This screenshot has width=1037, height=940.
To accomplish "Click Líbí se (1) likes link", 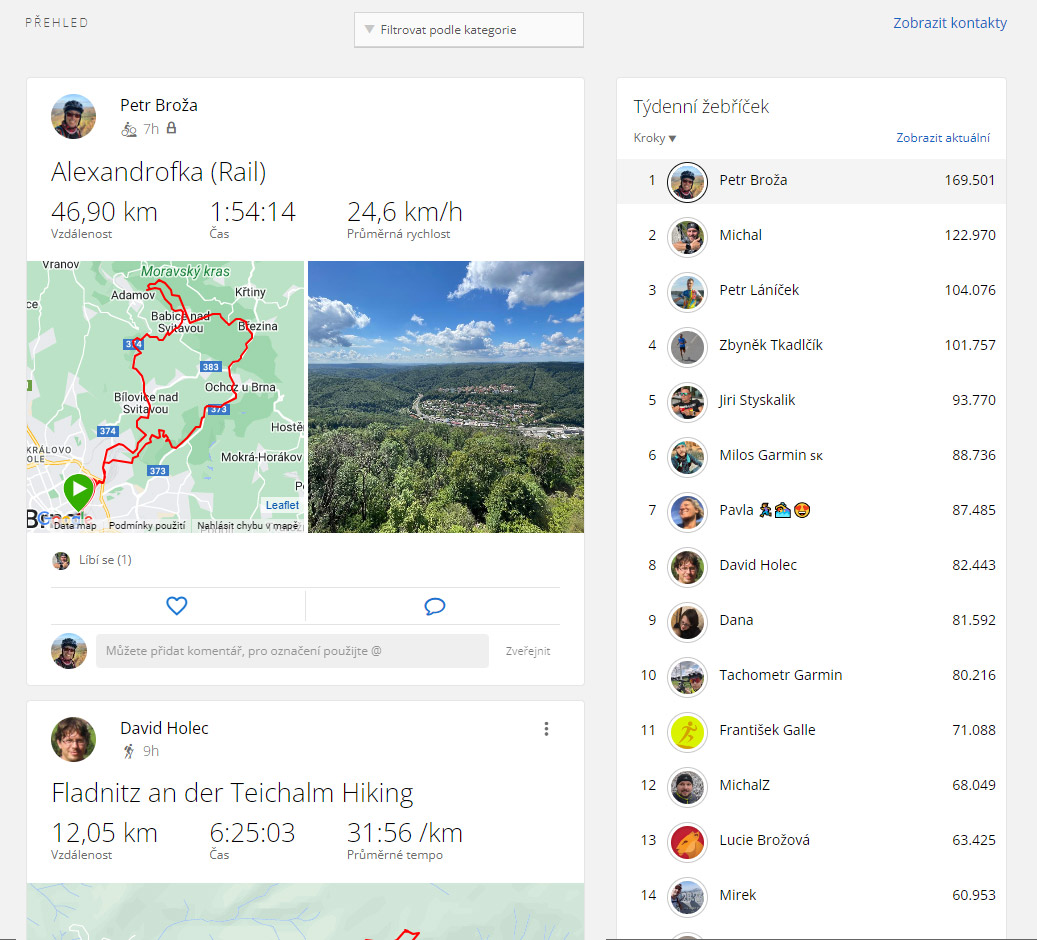I will pyautogui.click(x=105, y=560).
